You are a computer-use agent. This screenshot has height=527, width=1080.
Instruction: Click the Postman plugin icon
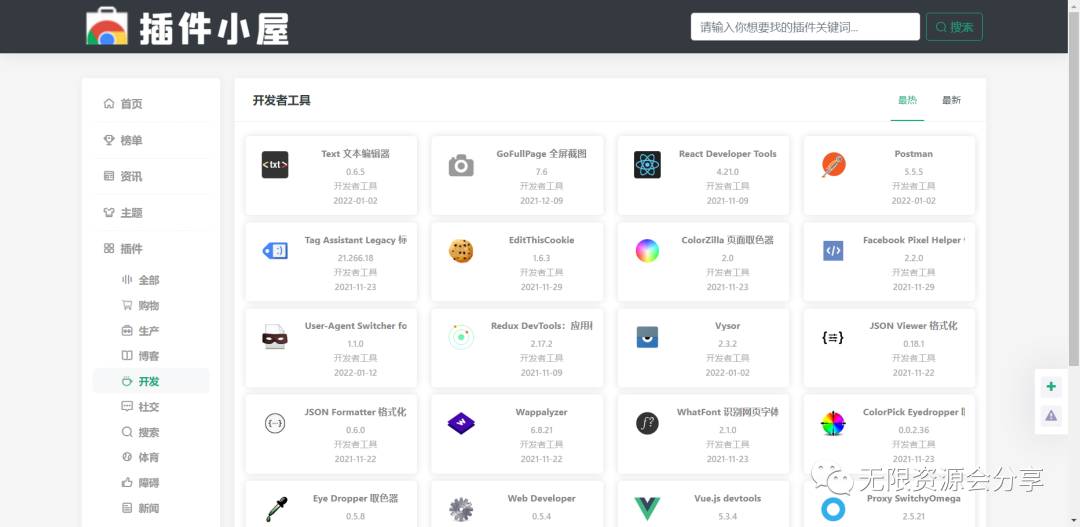tap(833, 165)
